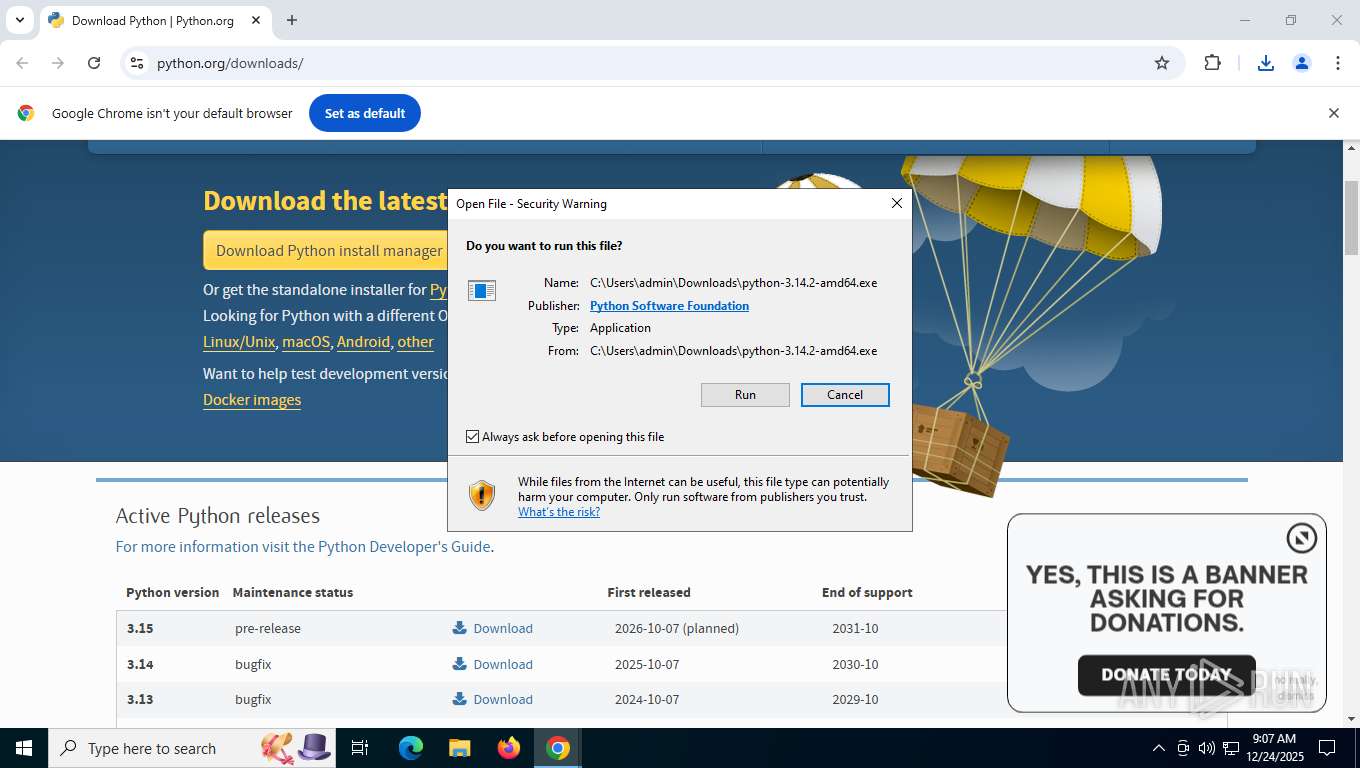This screenshot has height=768, width=1360.
Task: Click download icon in 3.15 row
Action: (x=460, y=628)
